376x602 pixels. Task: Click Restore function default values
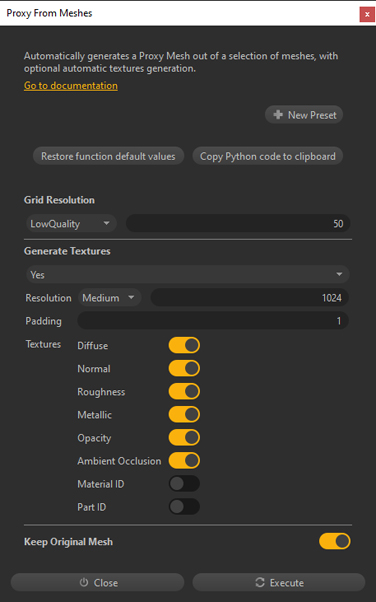pyautogui.click(x=108, y=156)
